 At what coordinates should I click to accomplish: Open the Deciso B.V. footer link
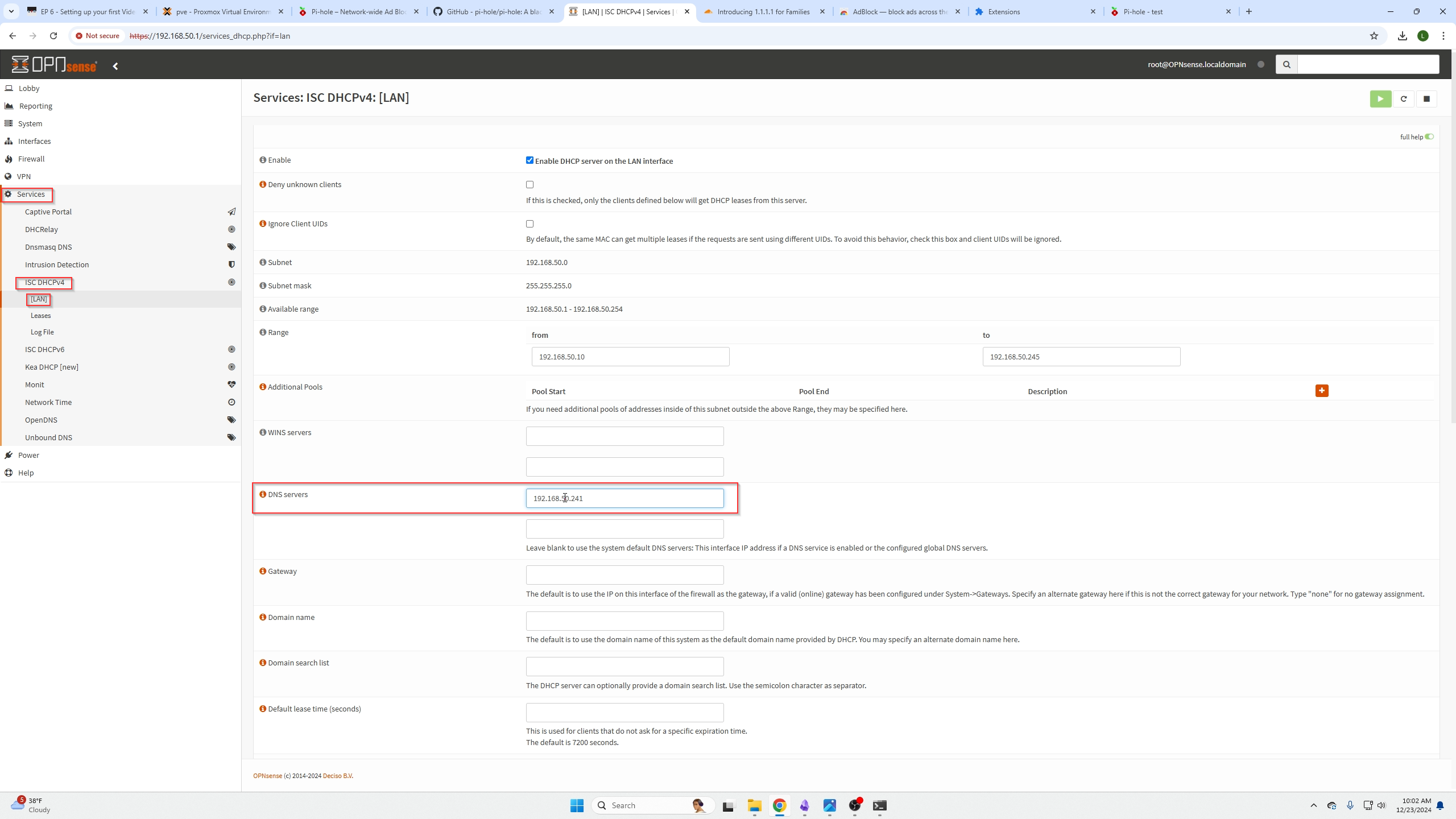coord(338,776)
